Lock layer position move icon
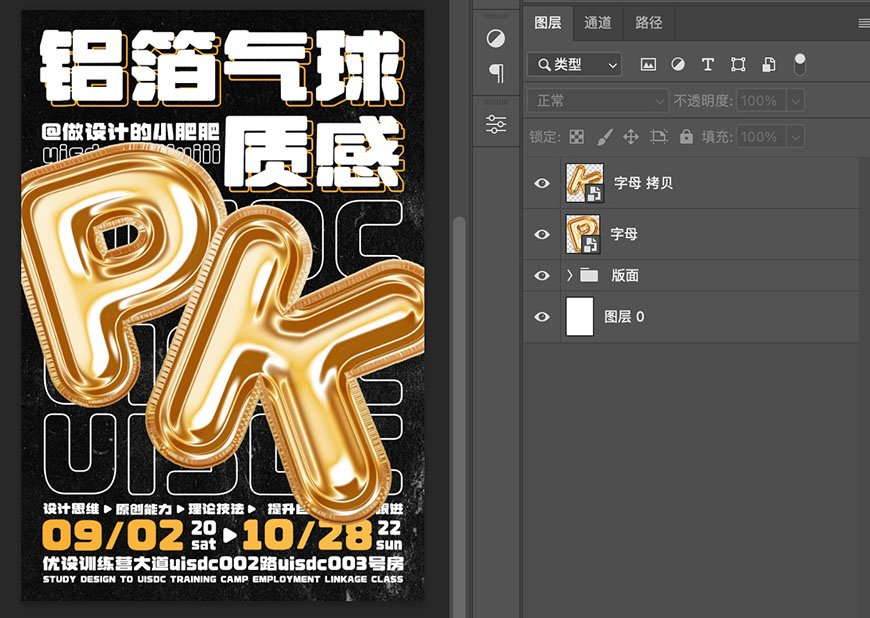This screenshot has width=870, height=618. tap(631, 136)
